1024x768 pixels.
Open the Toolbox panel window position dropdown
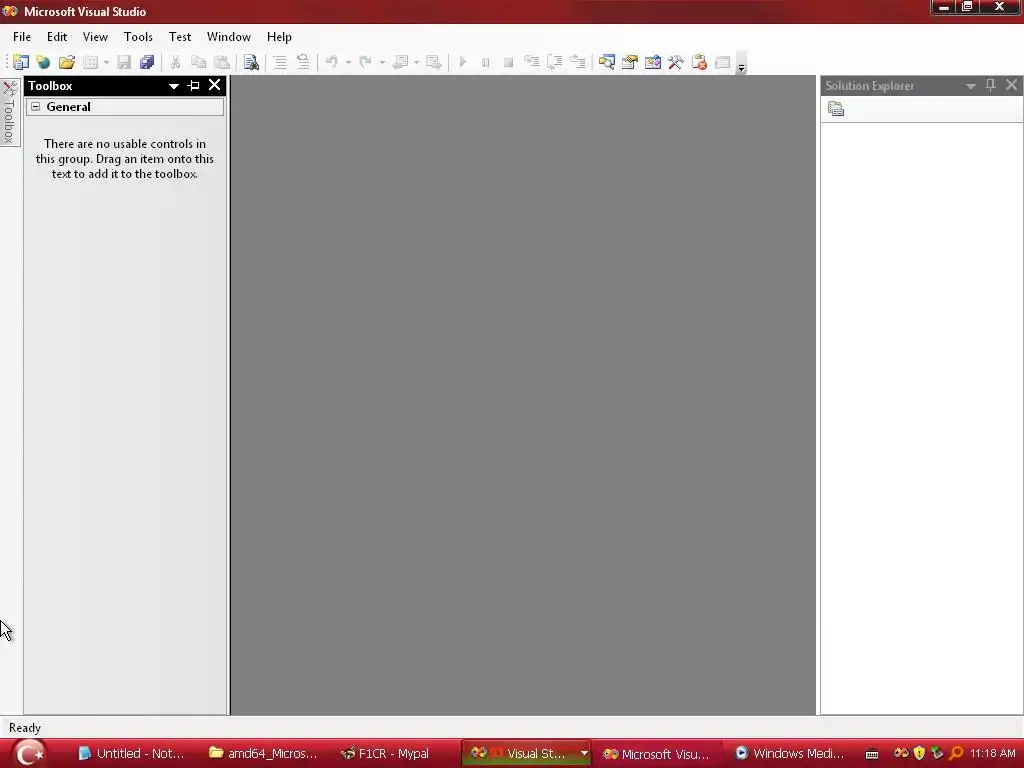[x=174, y=86]
